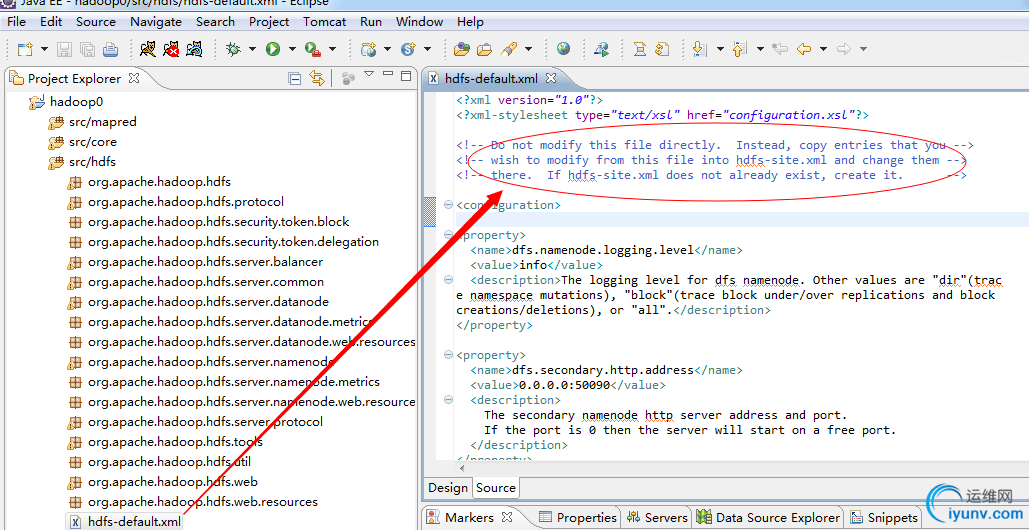This screenshot has width=1029, height=530.
Task: Click the Debug bug icon
Action: (x=233, y=49)
